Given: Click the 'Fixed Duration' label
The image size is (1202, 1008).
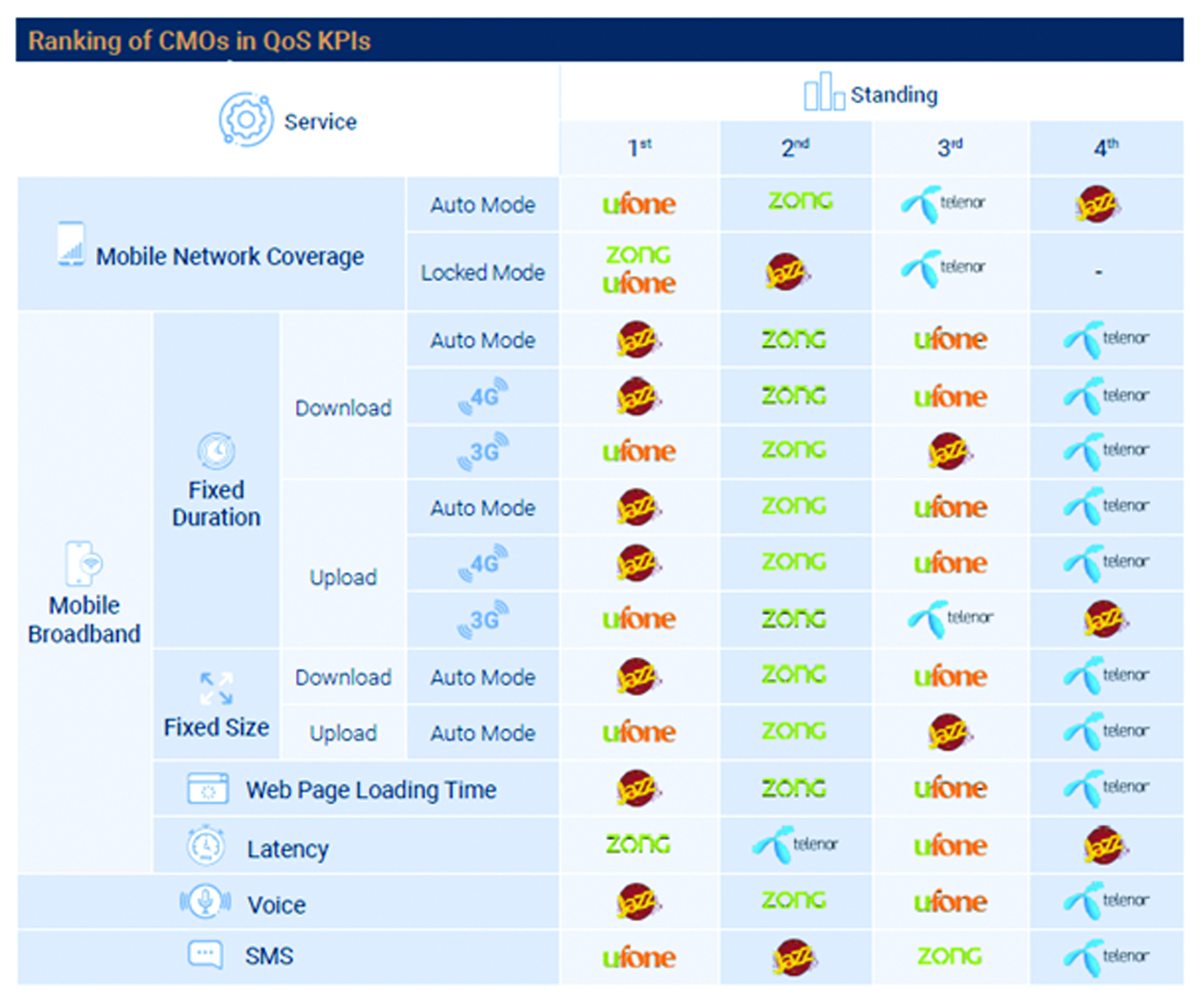Looking at the screenshot, I should (216, 504).
